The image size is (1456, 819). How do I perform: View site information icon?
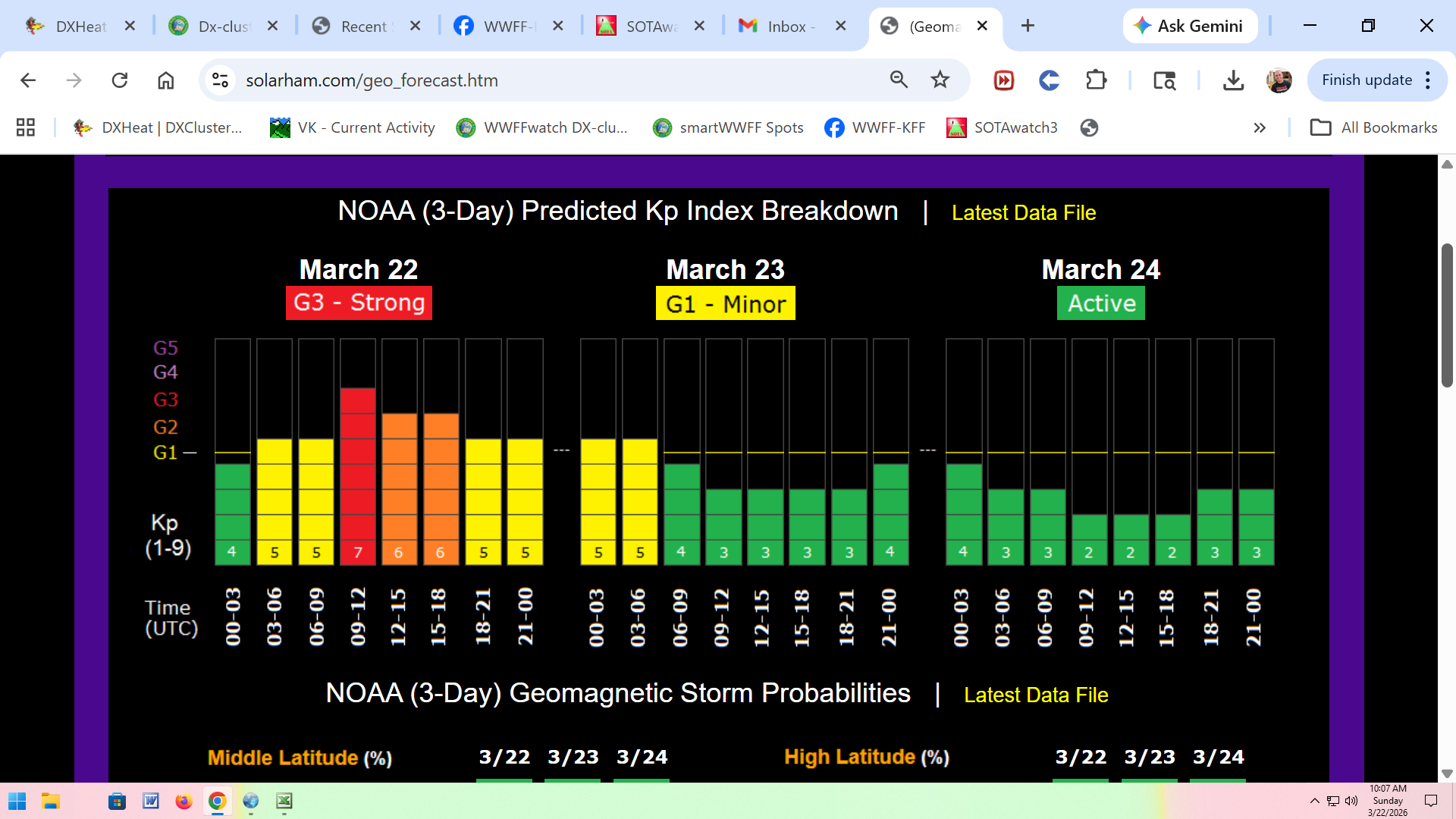tap(221, 80)
